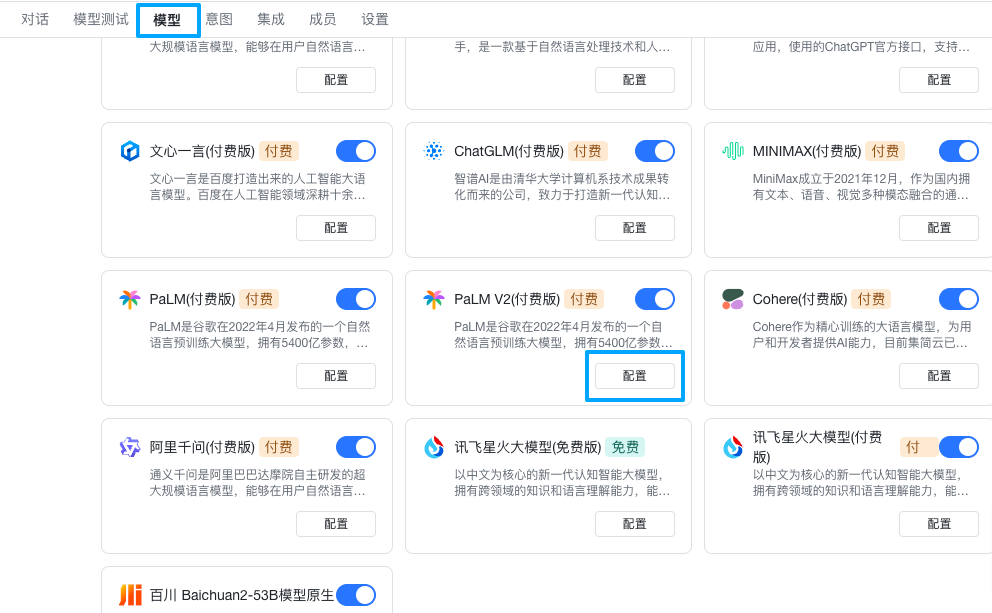Click description starting 通义千问是阿里巴巴达摩院
This screenshot has width=992, height=613.
[257, 483]
